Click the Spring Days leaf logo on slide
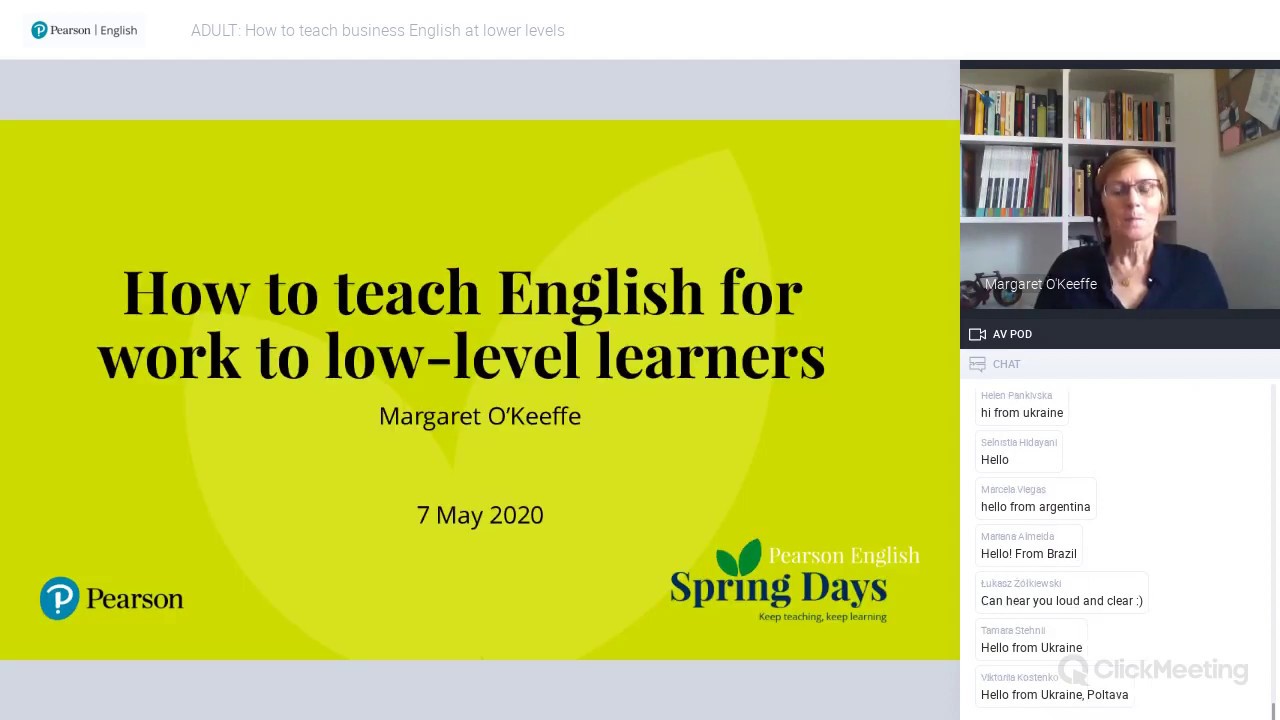Screen dimensions: 1280x720 pos(795,581)
